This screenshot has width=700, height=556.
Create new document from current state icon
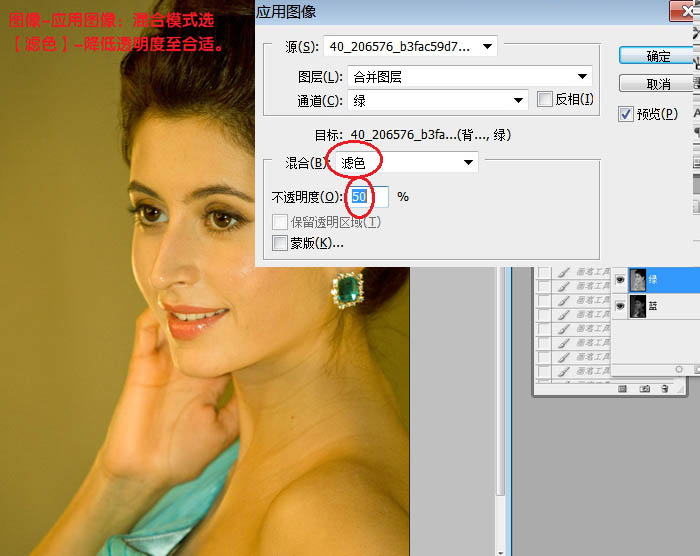pos(622,389)
